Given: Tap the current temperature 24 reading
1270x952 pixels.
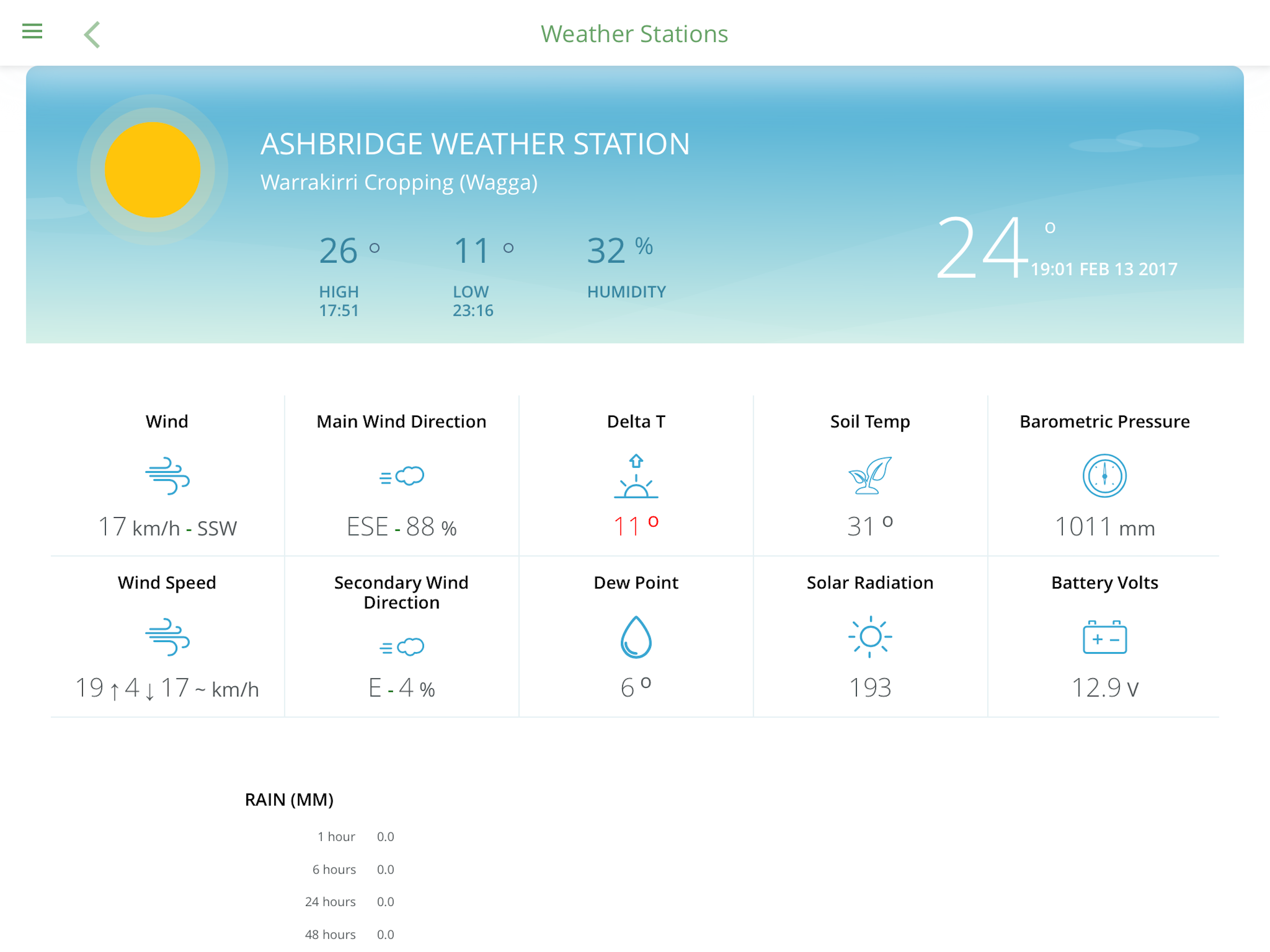Looking at the screenshot, I should [982, 248].
